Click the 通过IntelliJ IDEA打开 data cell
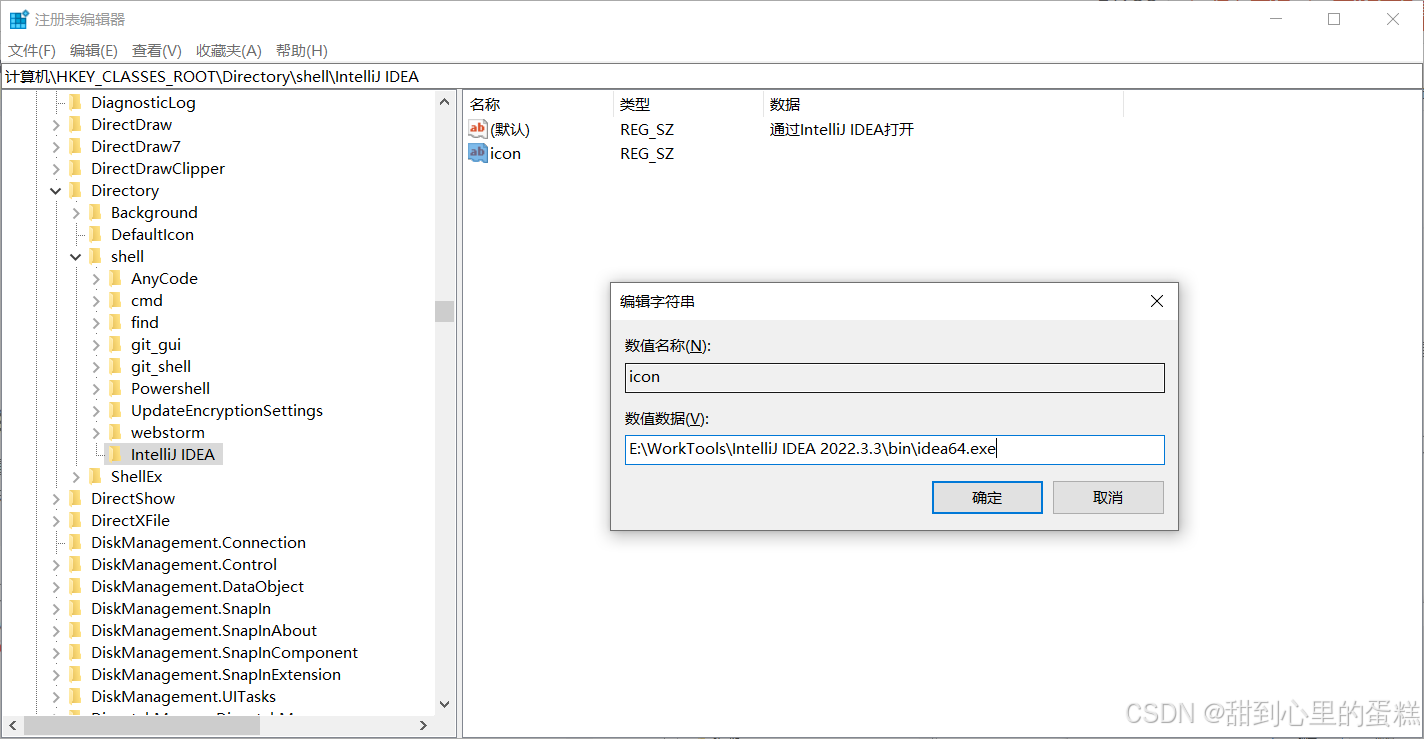This screenshot has width=1424, height=739. click(842, 129)
